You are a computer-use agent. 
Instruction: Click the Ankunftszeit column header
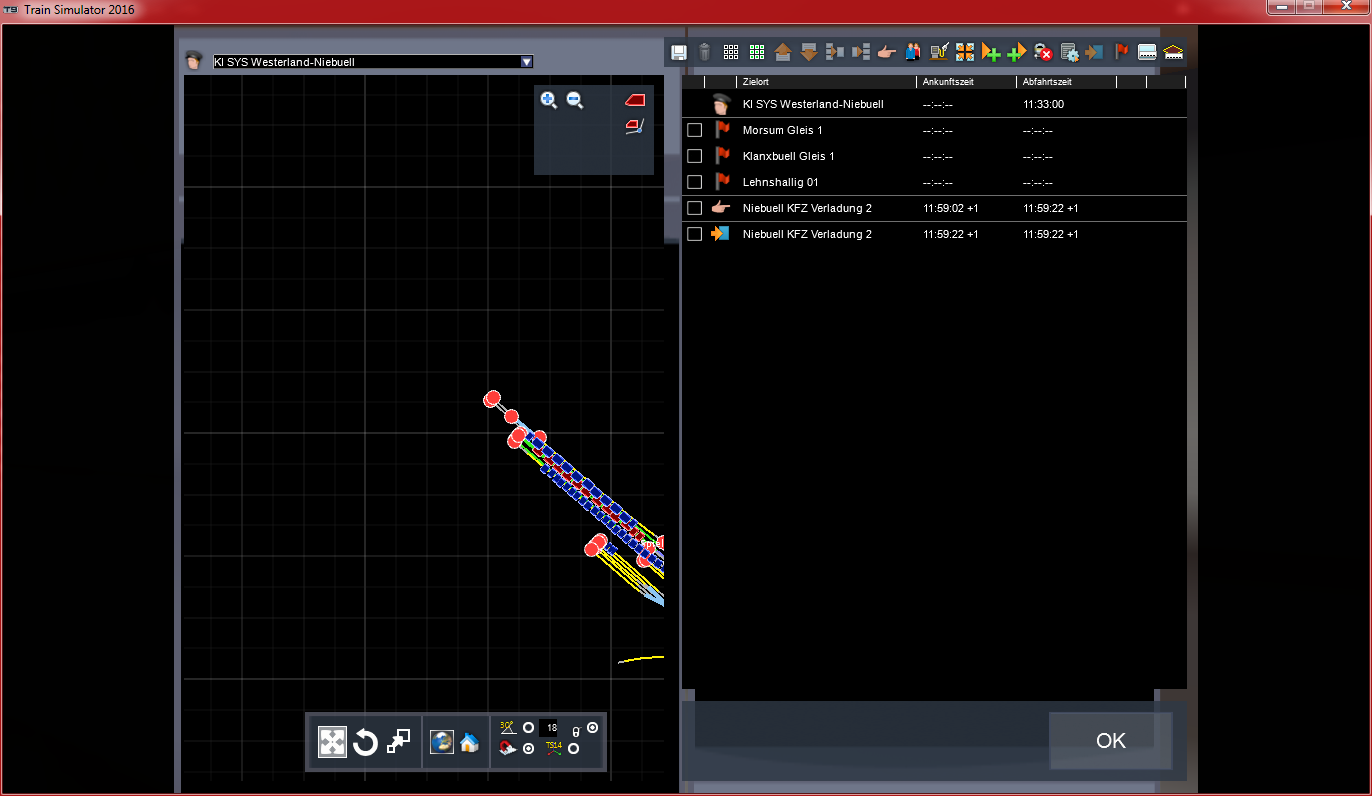point(965,81)
